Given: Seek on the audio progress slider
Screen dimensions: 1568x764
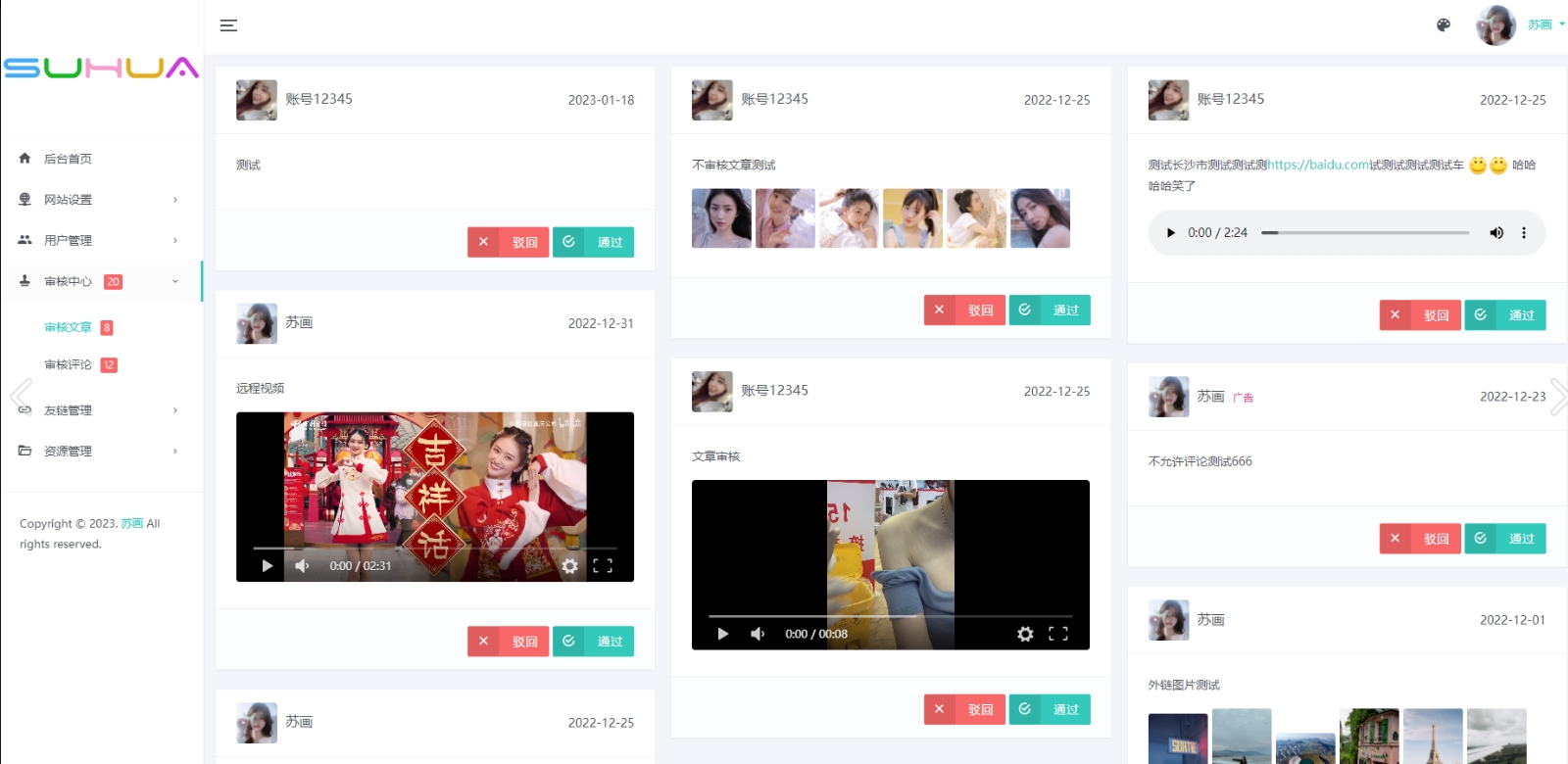Looking at the screenshot, I should point(1365,233).
